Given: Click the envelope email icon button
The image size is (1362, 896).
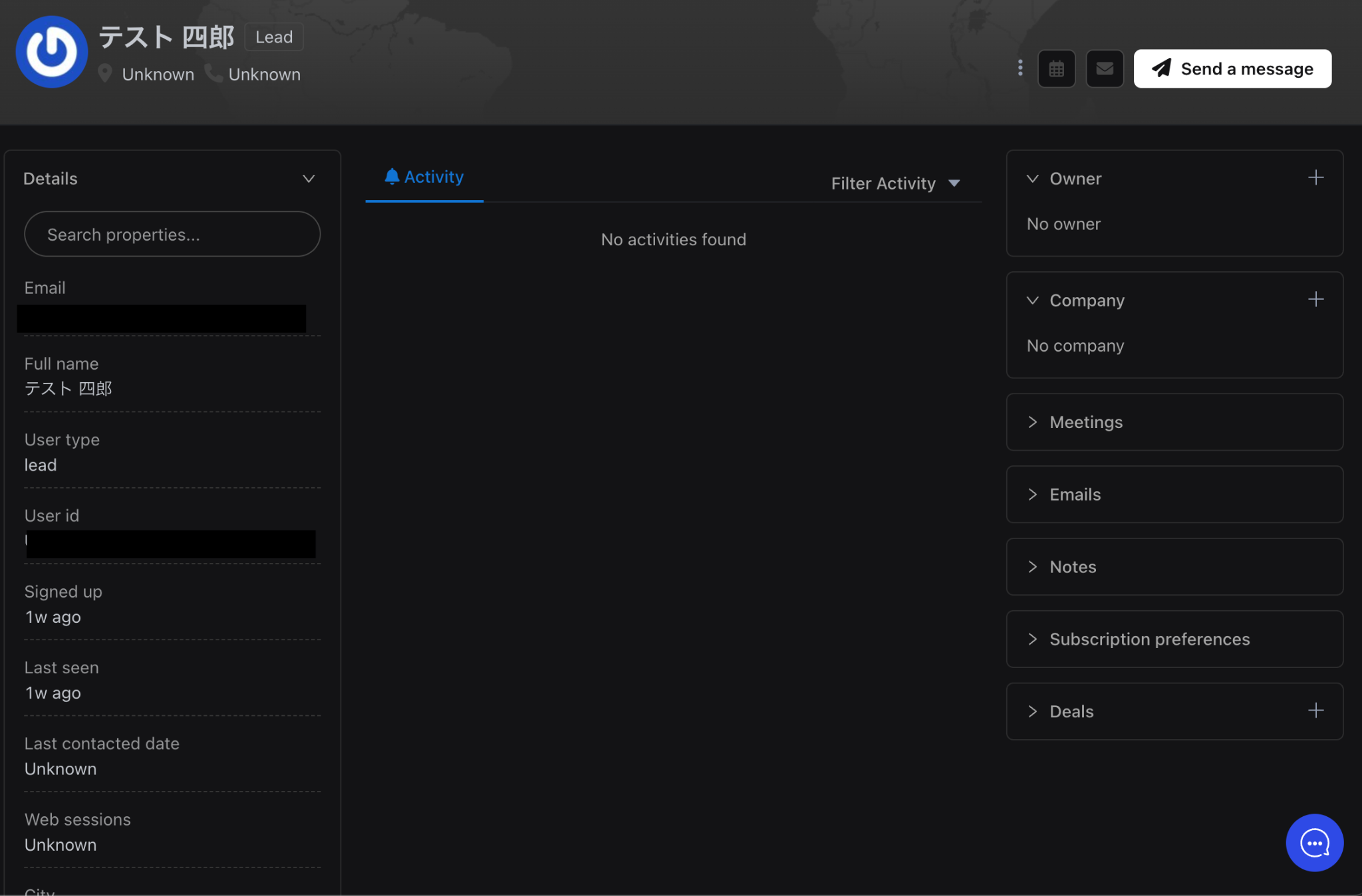Looking at the screenshot, I should [1105, 68].
